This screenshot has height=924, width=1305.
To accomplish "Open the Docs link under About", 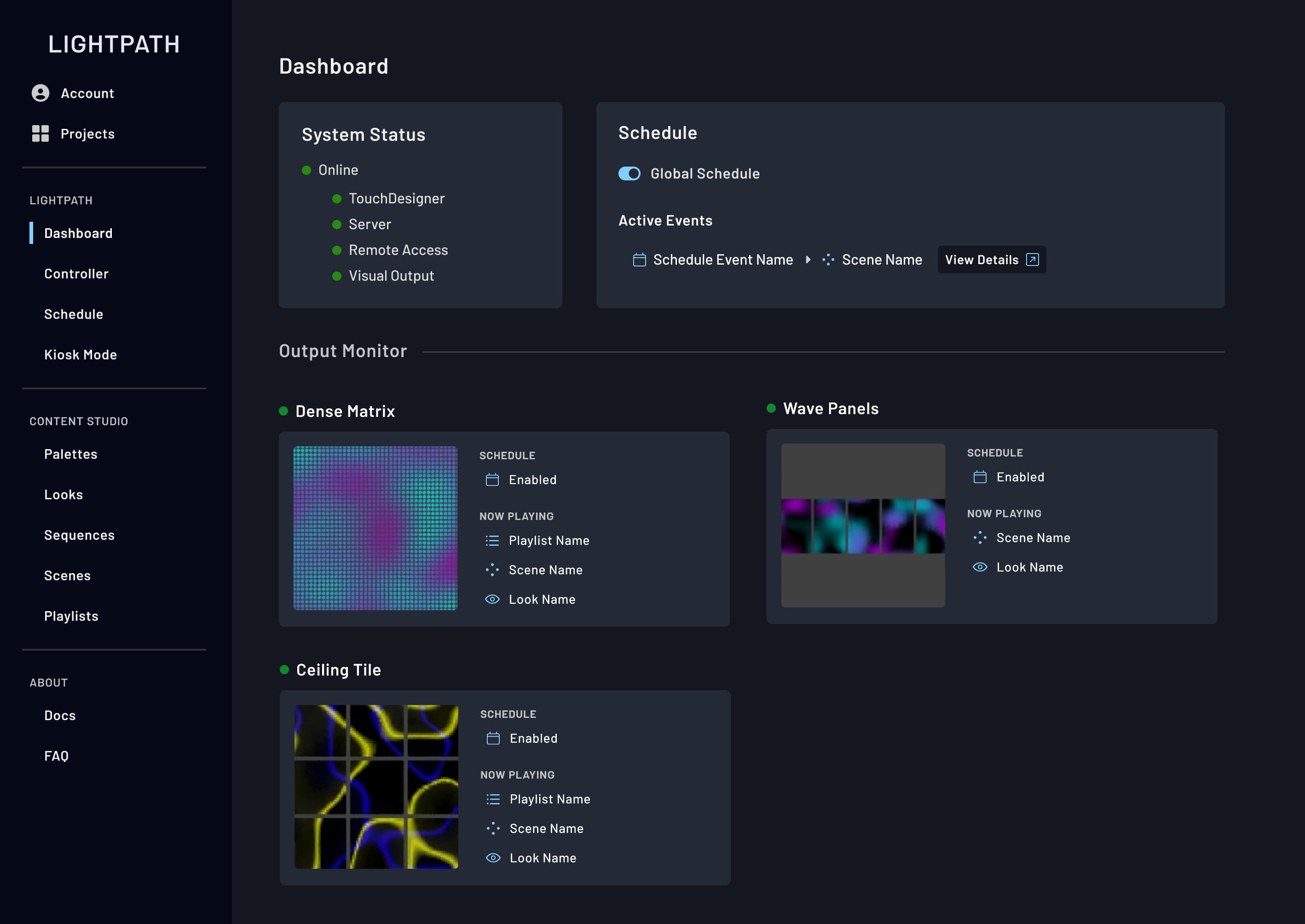I will [60, 715].
